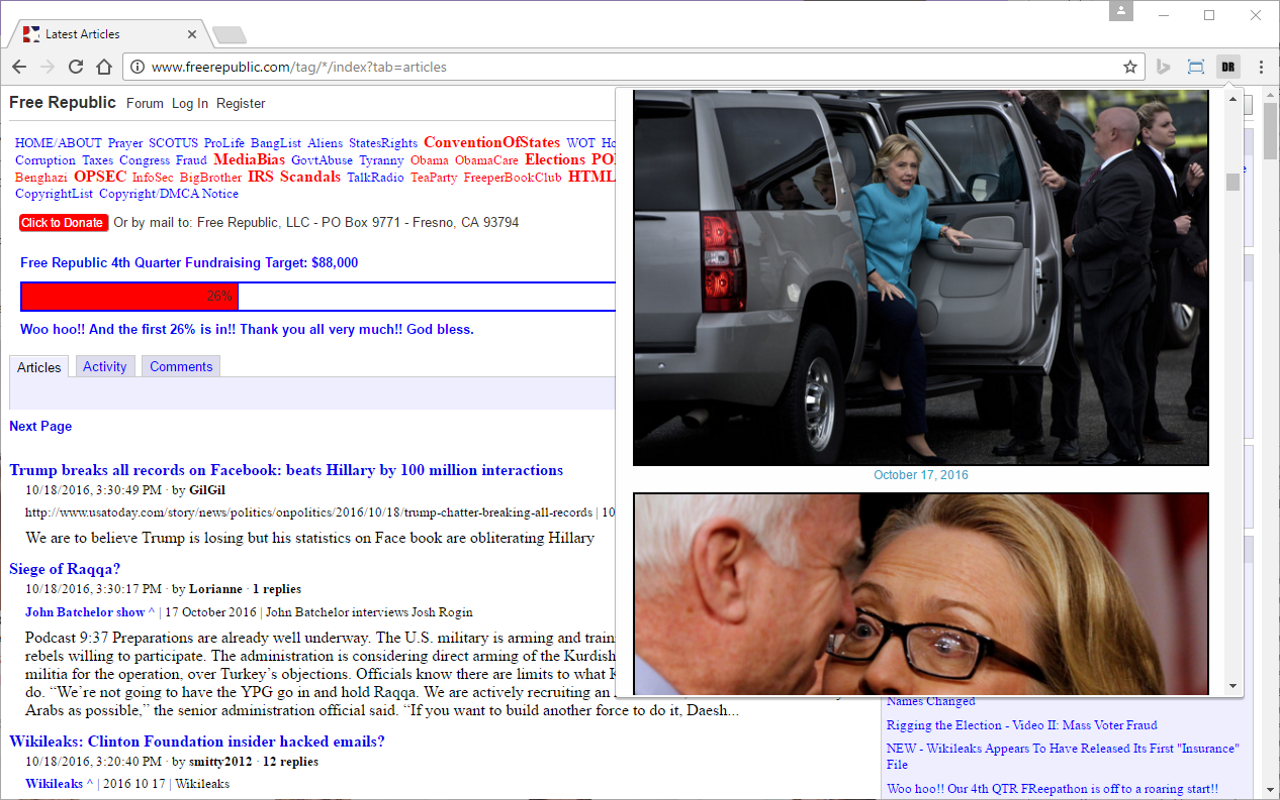Open the ConventionOfStates tag link
Screen dimensions: 1280x800
[x=492, y=142]
